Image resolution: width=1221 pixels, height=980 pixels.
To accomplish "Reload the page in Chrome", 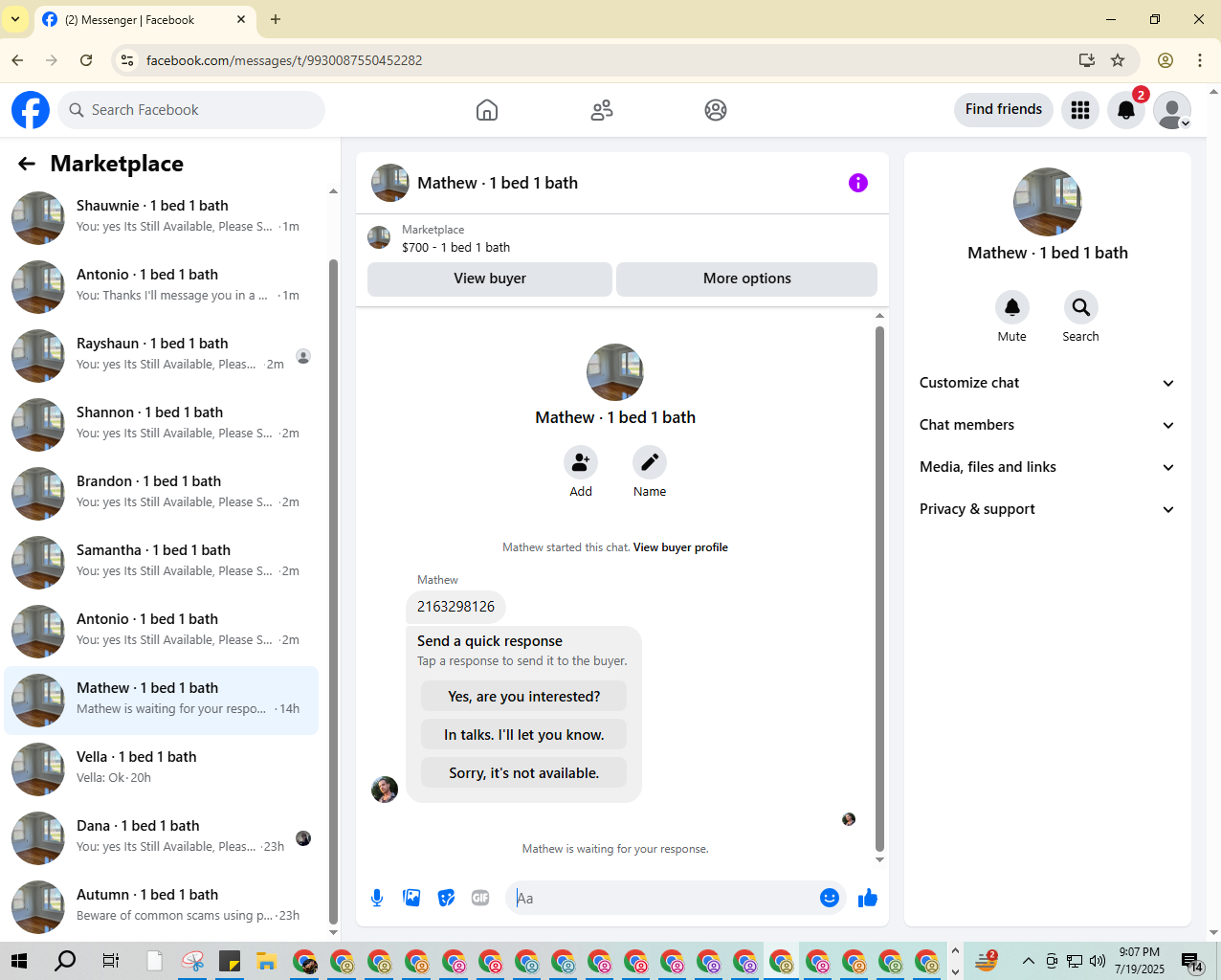I will pos(86,60).
